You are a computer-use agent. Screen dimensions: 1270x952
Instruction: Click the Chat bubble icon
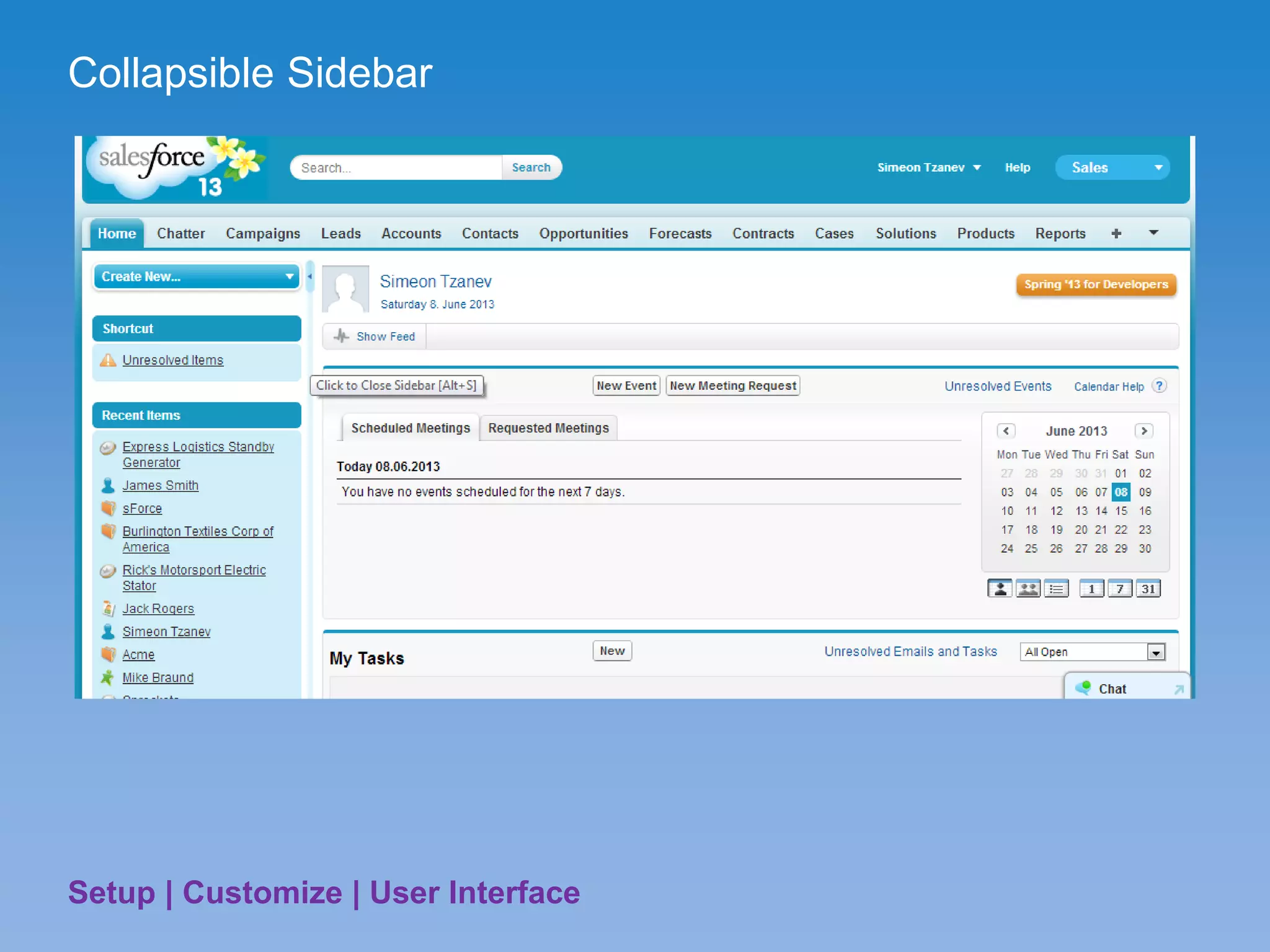(1083, 688)
